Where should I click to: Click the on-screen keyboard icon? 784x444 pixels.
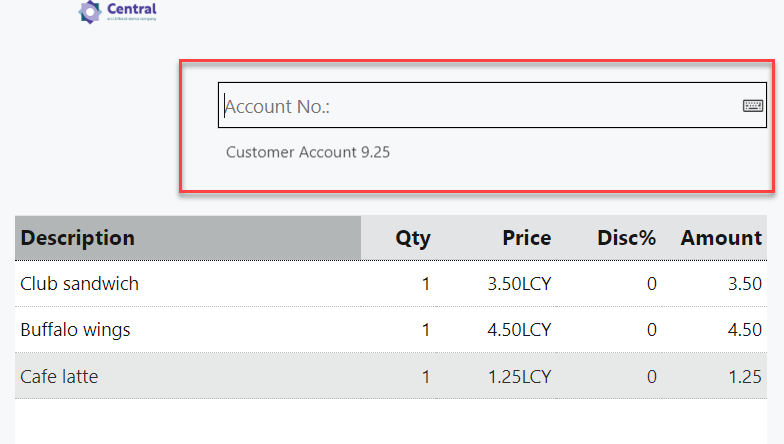tap(753, 105)
